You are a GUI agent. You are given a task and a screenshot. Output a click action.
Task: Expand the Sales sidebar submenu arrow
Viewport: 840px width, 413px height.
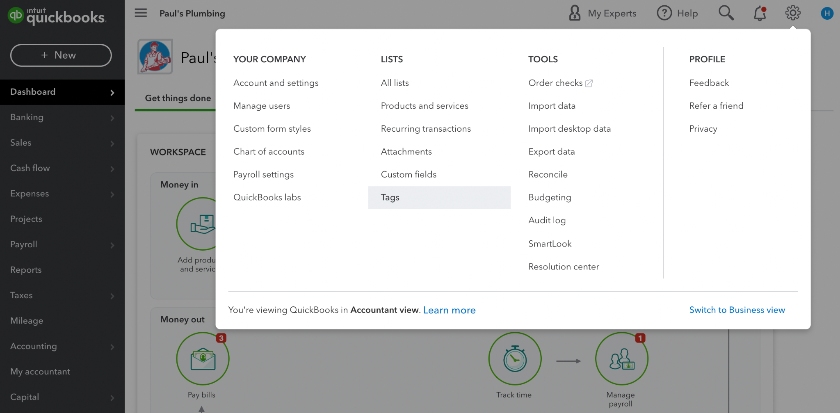[112, 143]
